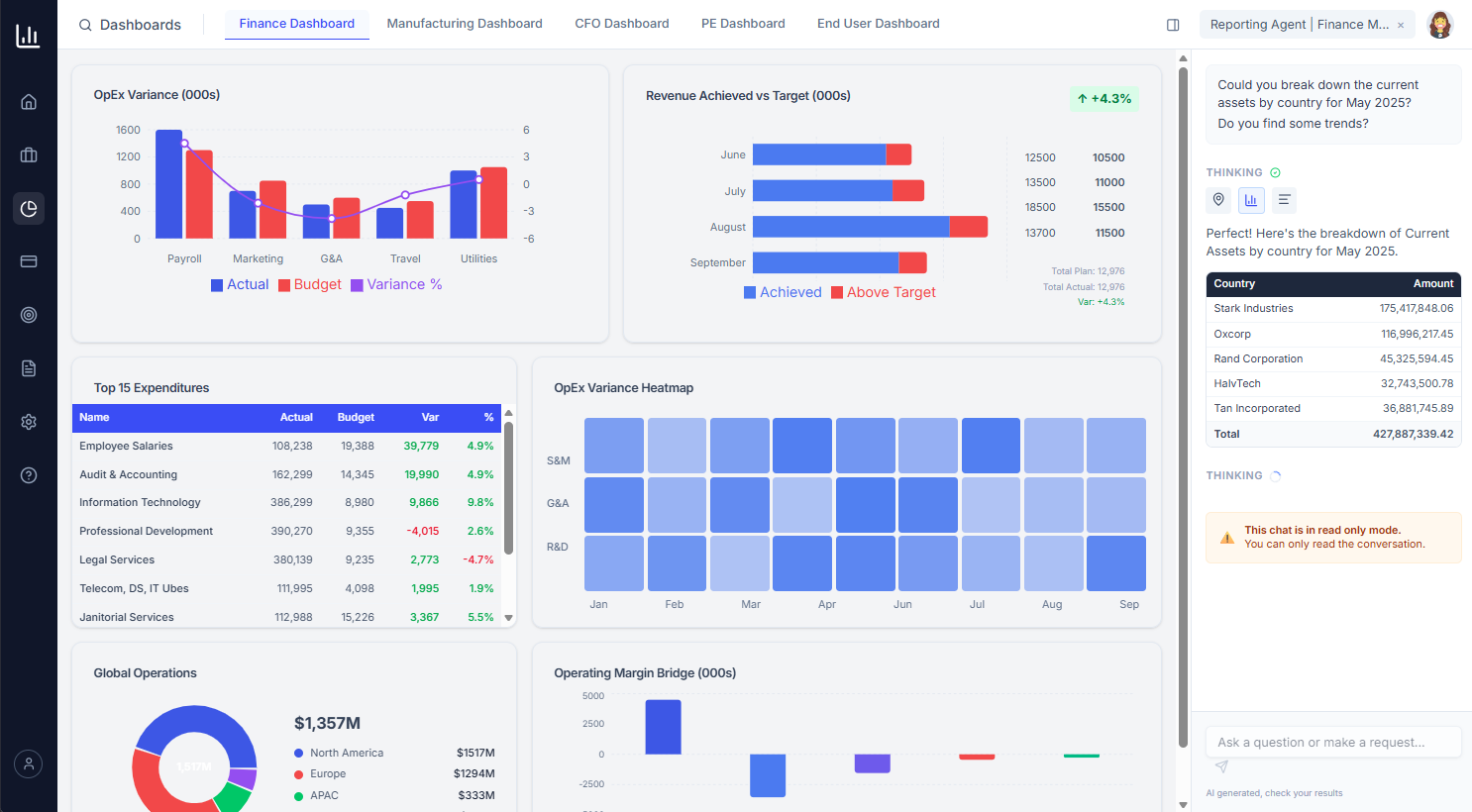Select the text lines view icon in chat
The height and width of the screenshot is (812, 1472).
click(1284, 200)
